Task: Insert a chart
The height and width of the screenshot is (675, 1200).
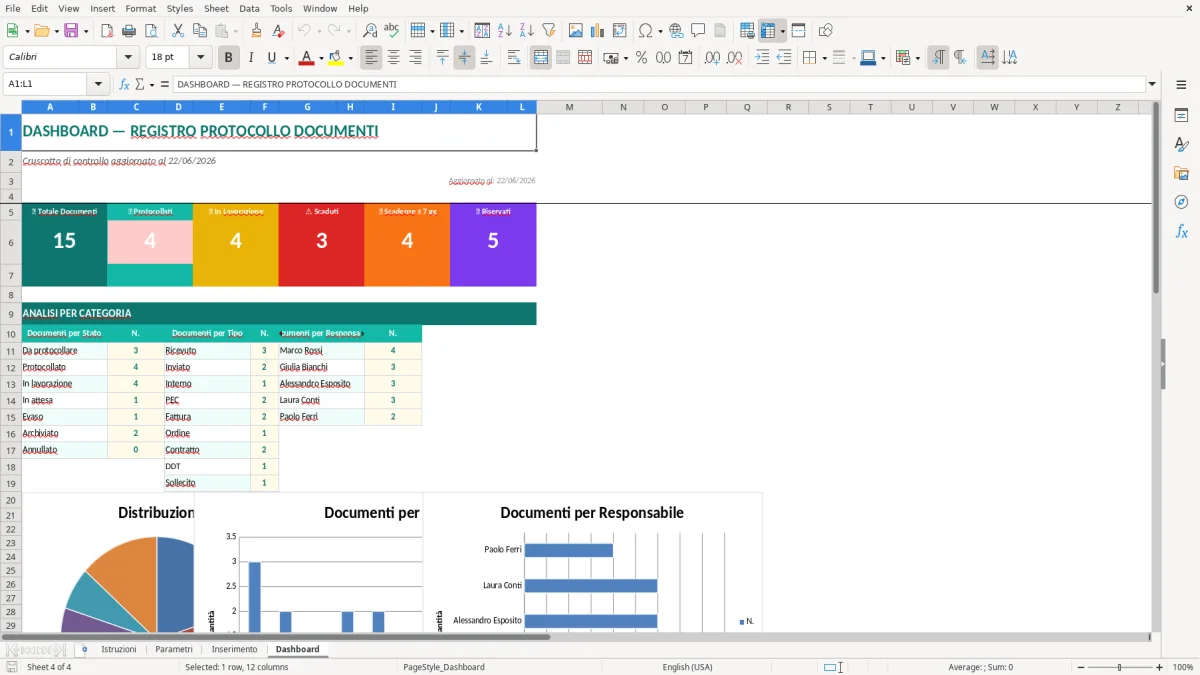Action: point(598,31)
